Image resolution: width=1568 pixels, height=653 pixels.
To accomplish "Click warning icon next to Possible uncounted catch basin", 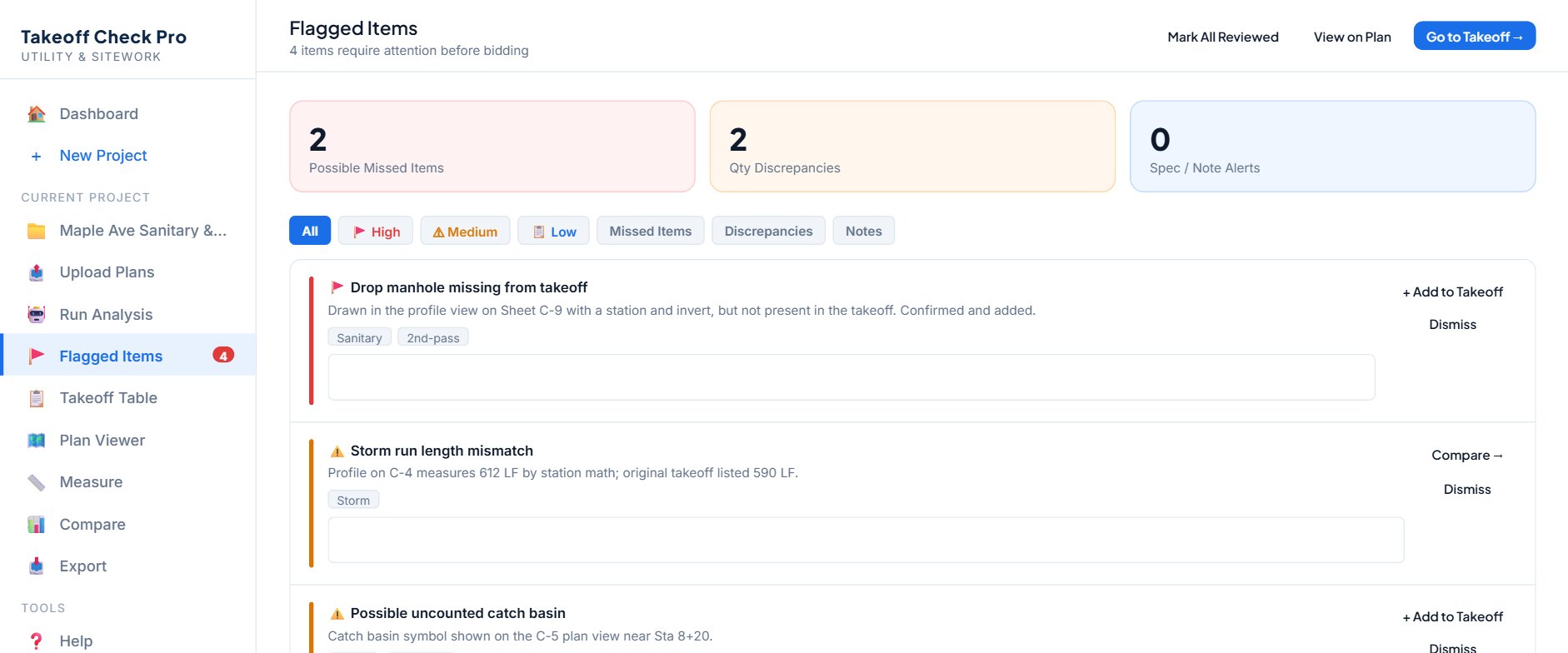I will 337,613.
